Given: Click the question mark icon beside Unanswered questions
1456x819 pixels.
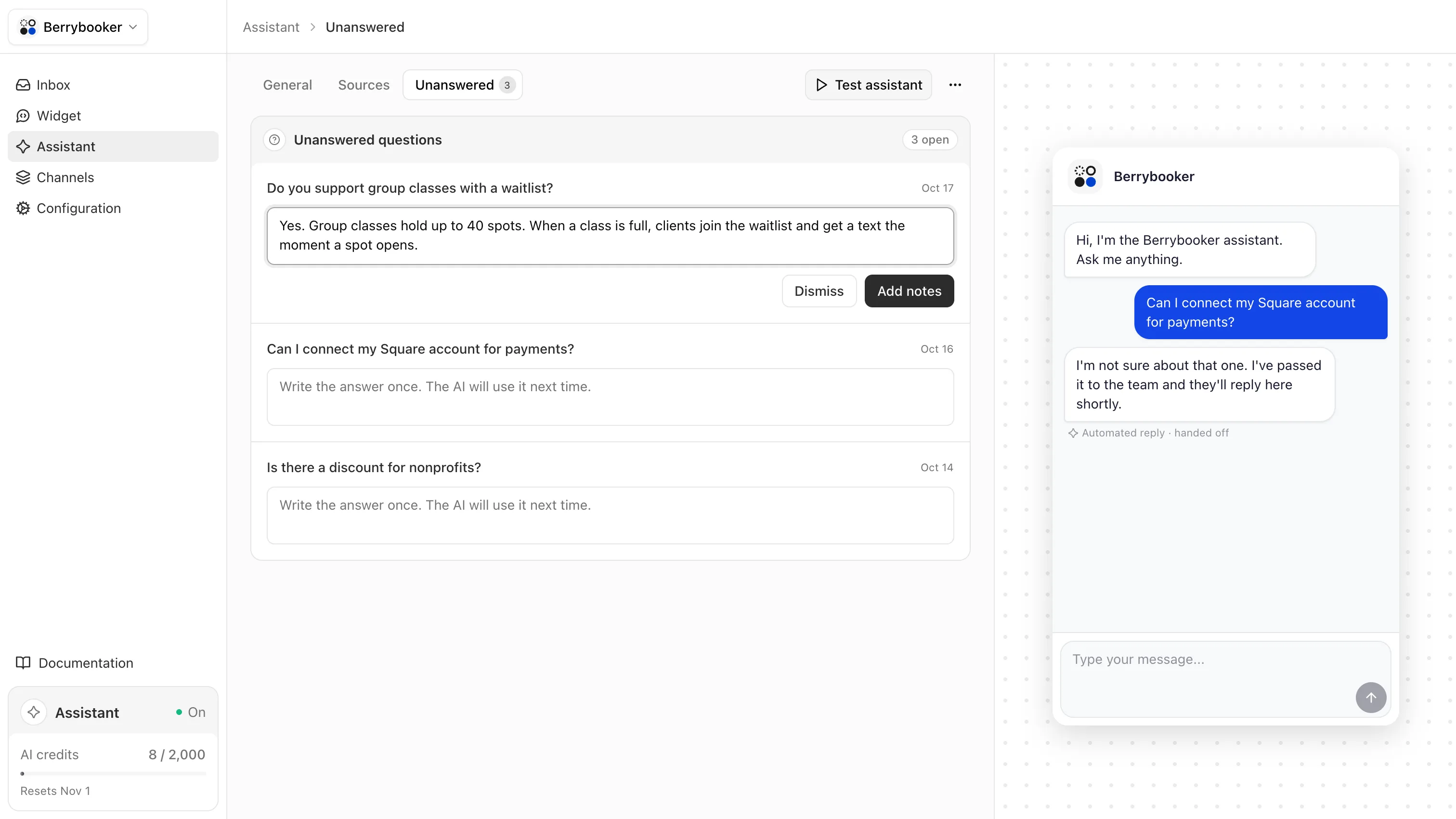Looking at the screenshot, I should click(x=275, y=140).
